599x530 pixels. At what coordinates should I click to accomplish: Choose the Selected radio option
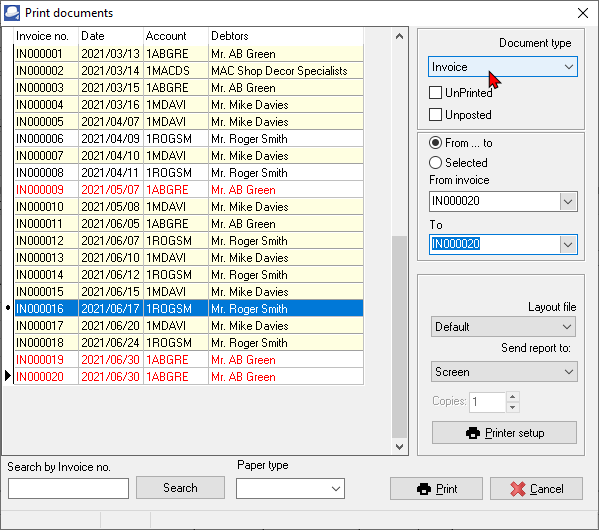[x=435, y=163]
